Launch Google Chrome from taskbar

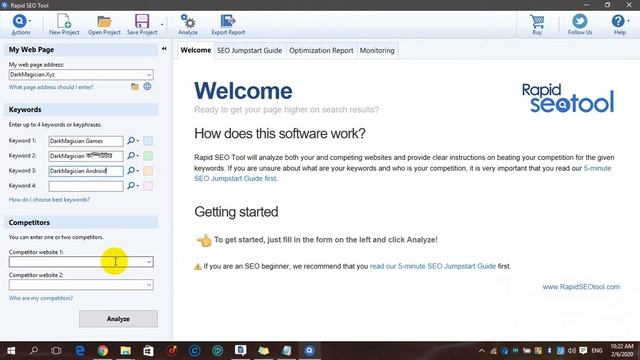103,351
